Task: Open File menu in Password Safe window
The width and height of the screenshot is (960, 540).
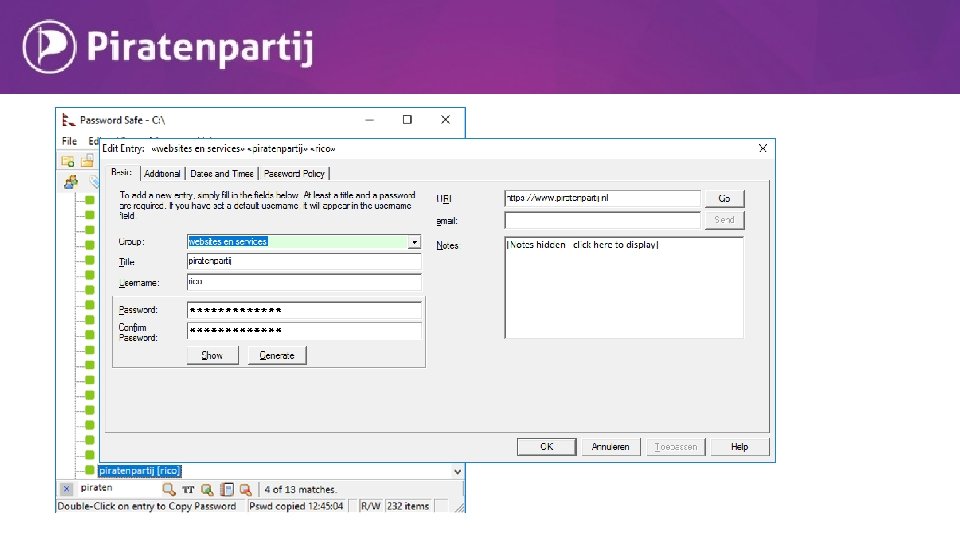Action: [69, 141]
